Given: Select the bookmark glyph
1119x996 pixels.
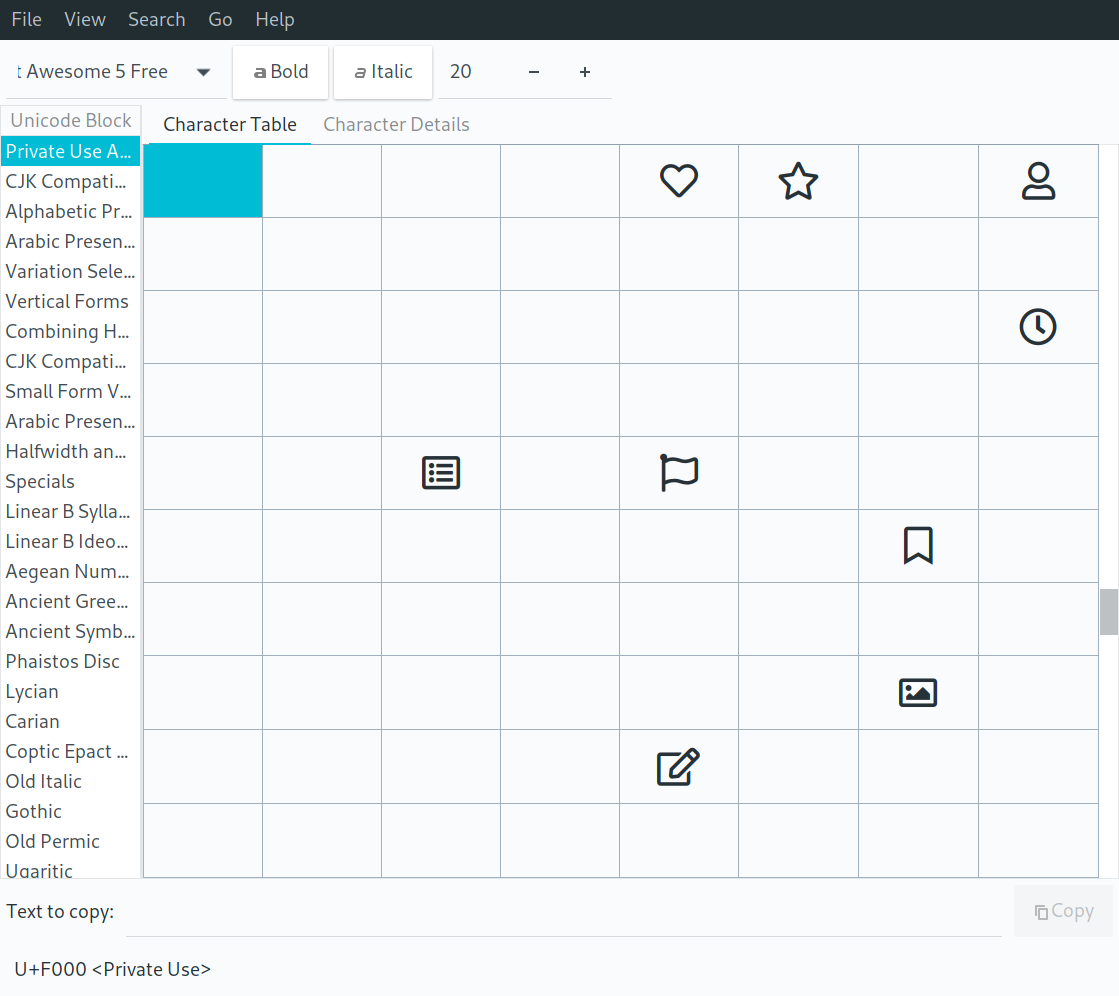Looking at the screenshot, I should click(x=917, y=545).
